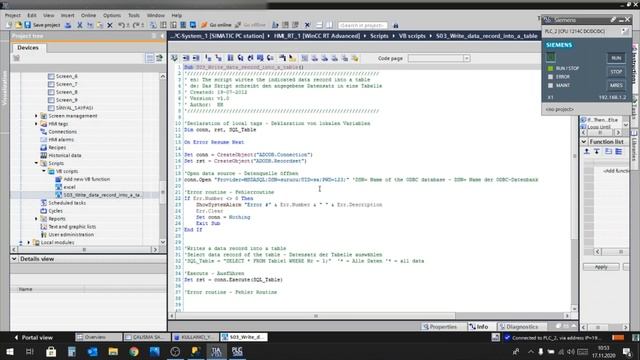The height and width of the screenshot is (360, 640).
Task: Open the Code page dropdown
Action: 466,58
